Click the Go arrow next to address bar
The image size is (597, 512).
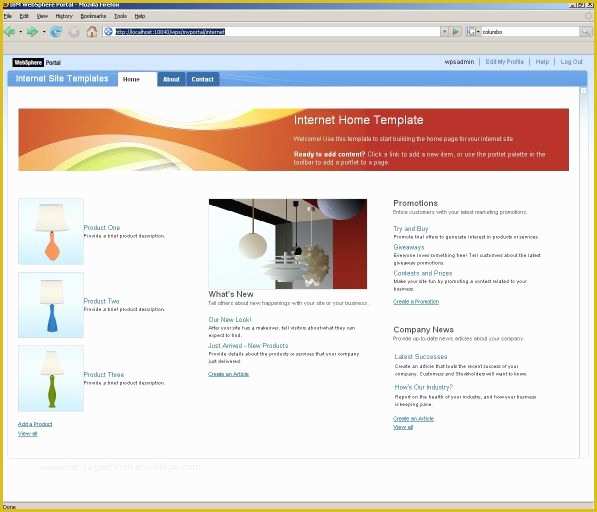pyautogui.click(x=456, y=32)
